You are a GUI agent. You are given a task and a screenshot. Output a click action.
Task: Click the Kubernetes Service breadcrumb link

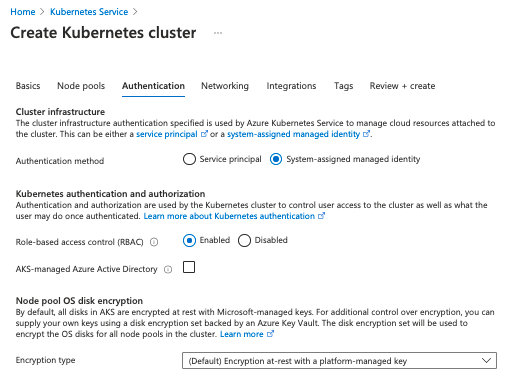pyautogui.click(x=89, y=12)
